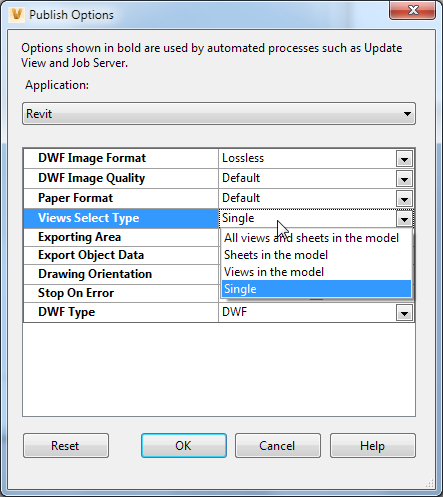The image size is (443, 497).
Task: Click the Vault icon in title bar
Action: [x=17, y=15]
